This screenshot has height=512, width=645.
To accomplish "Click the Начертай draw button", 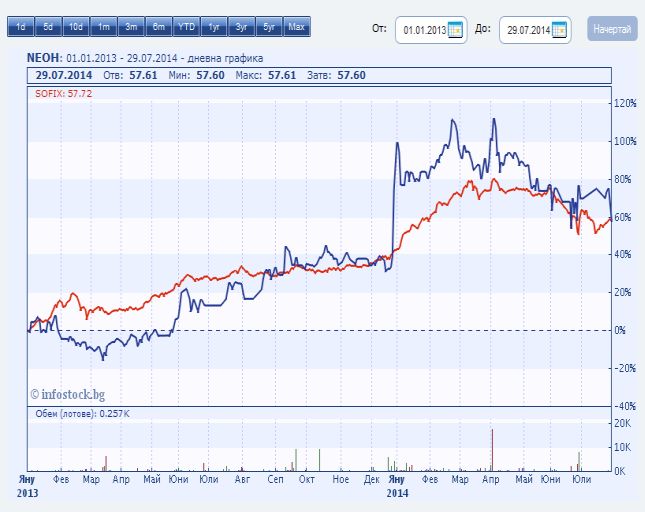I will tap(612, 29).
